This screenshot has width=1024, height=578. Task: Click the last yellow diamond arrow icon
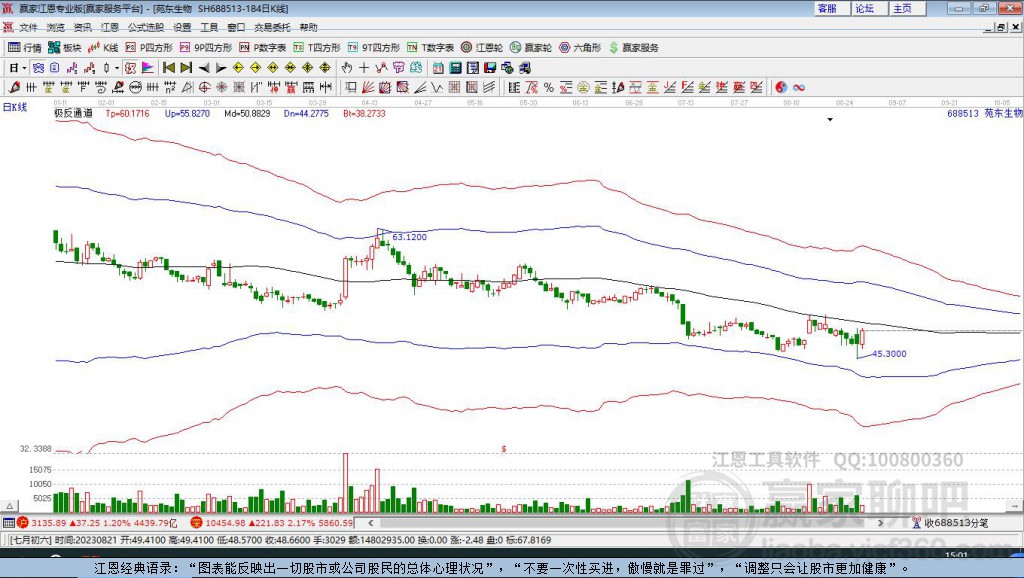(325, 68)
